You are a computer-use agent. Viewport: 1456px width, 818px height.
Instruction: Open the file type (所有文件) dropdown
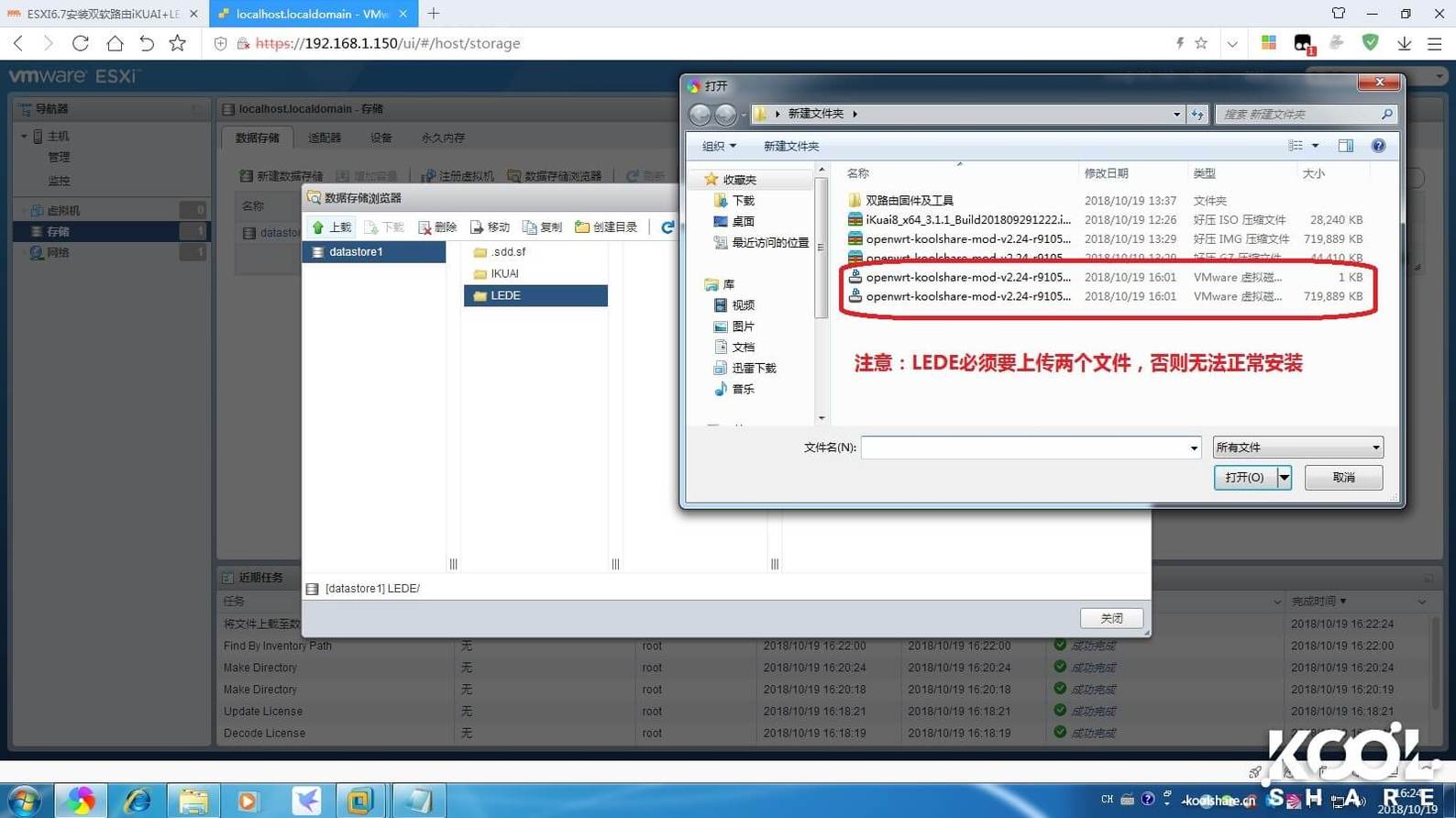pyautogui.click(x=1297, y=448)
